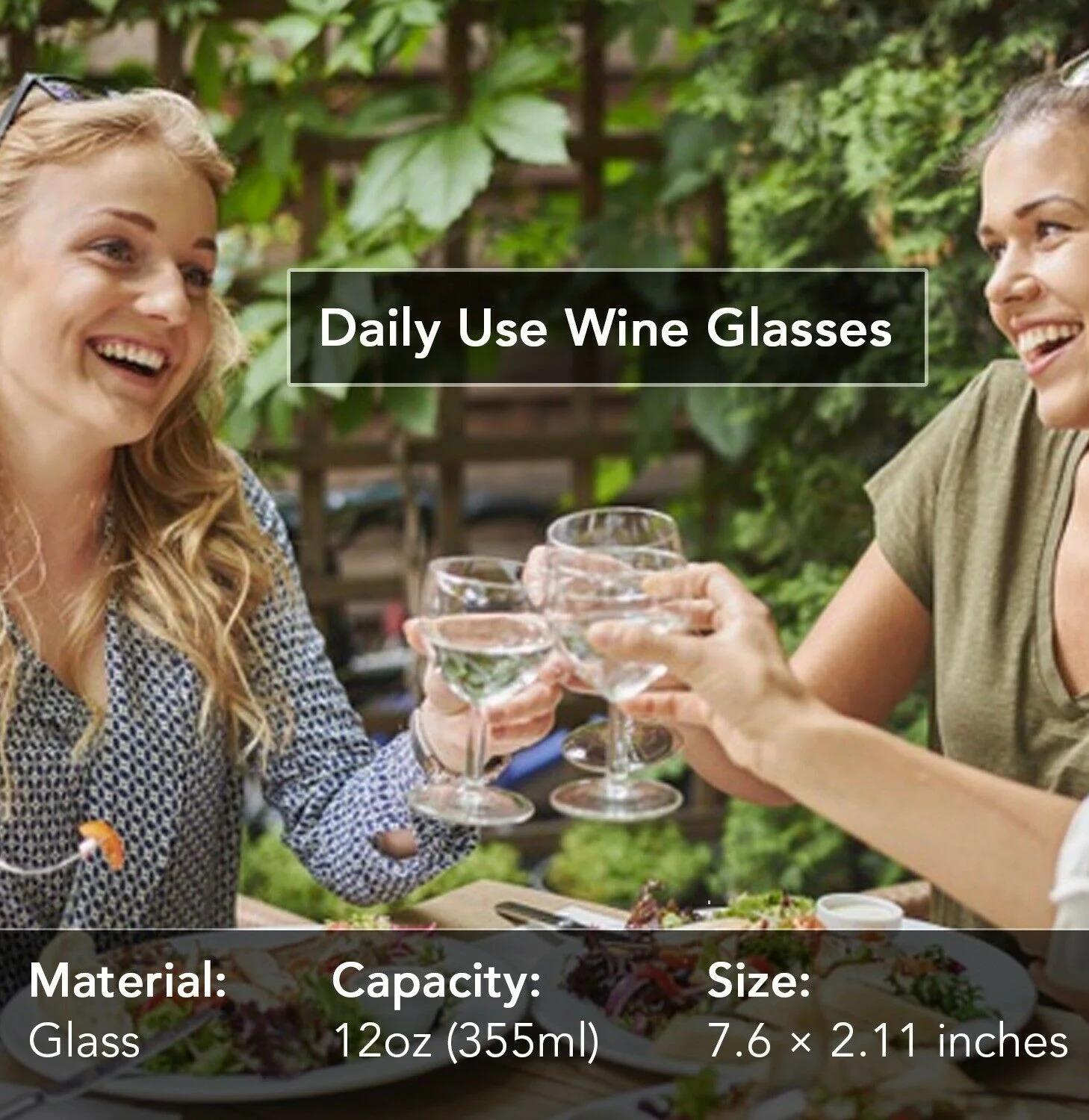1089x1120 pixels.
Task: Click the topmost raised wine glass bowl
Action: point(615,534)
